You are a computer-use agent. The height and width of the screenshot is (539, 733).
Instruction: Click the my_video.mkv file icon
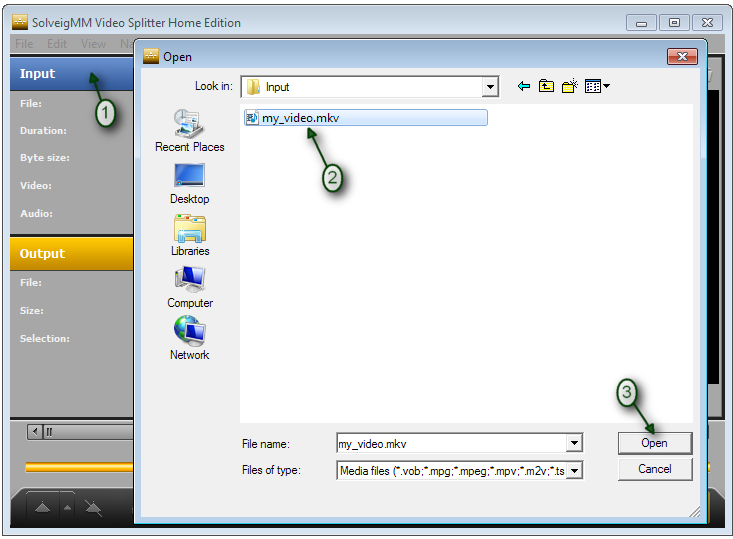click(252, 117)
